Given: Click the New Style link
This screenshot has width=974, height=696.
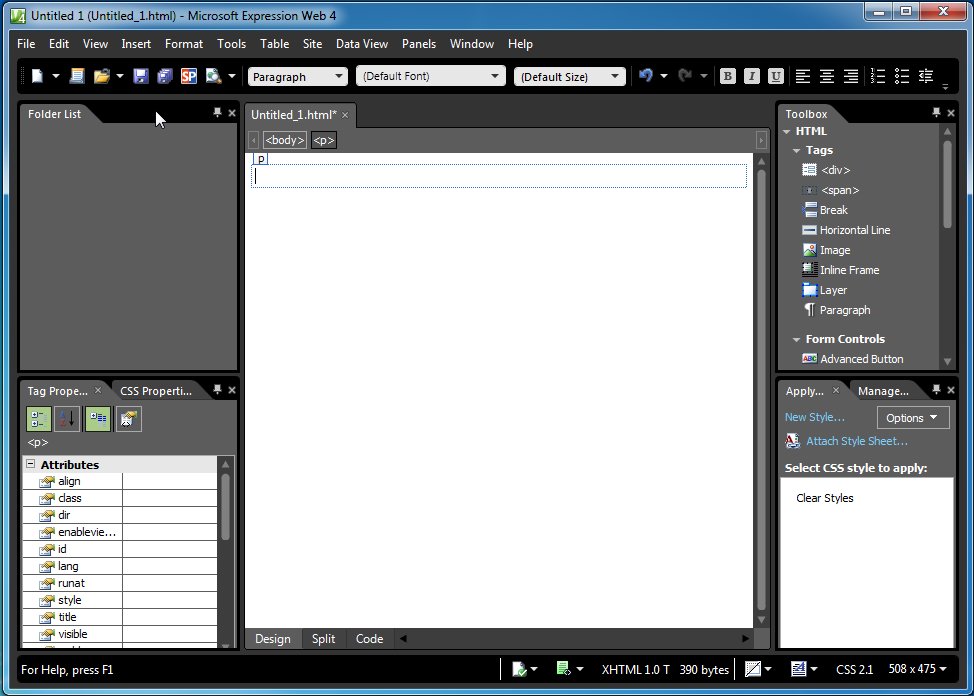Looking at the screenshot, I should [814, 417].
